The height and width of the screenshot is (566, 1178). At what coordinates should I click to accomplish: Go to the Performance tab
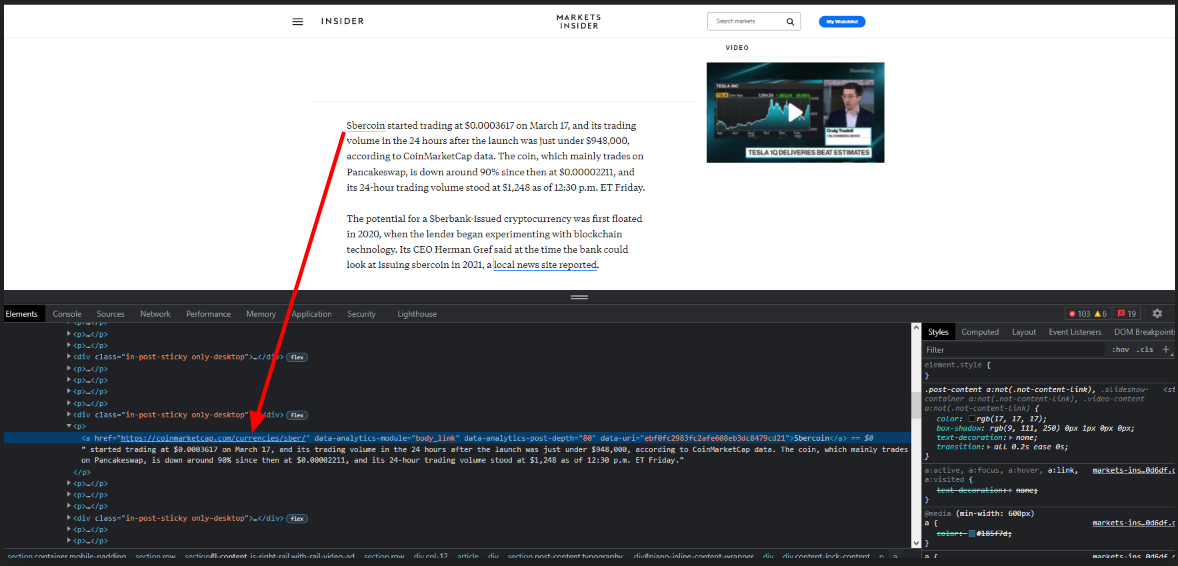208,313
